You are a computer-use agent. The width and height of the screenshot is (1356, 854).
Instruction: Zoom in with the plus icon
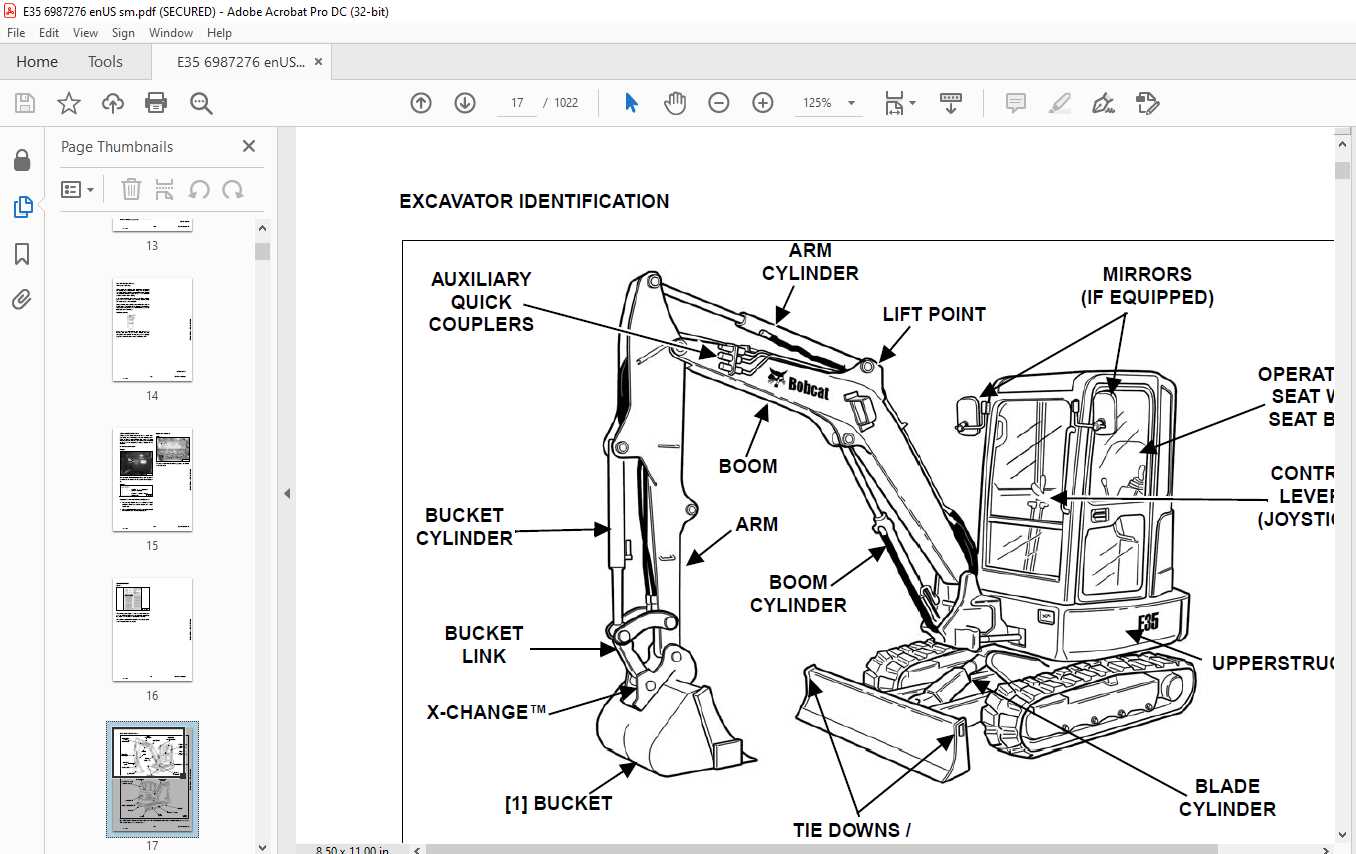click(763, 103)
